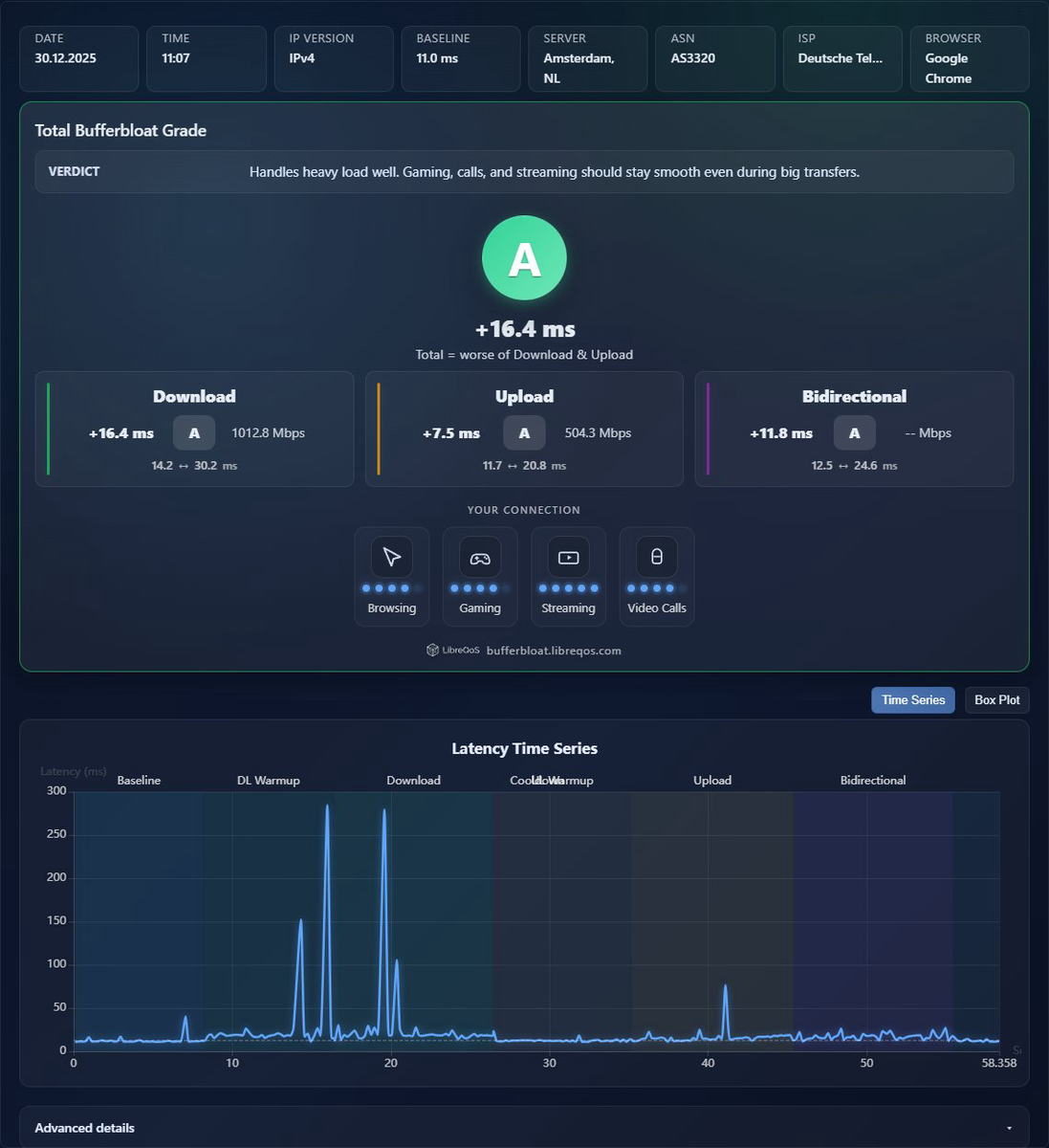This screenshot has width=1049, height=1148.
Task: Click the large green A grade circle
Action: click(x=524, y=258)
